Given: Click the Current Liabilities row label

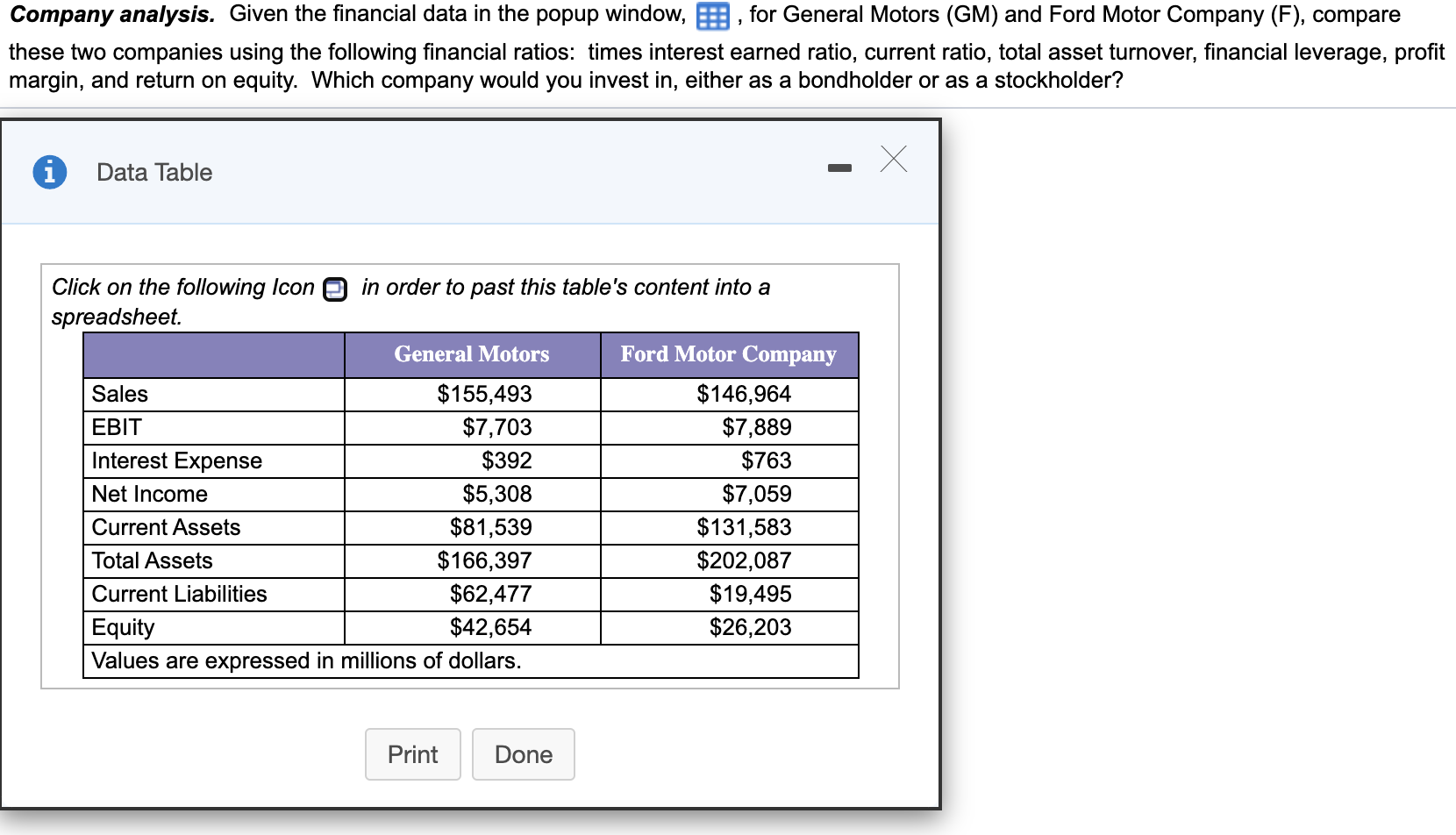Looking at the screenshot, I should coord(180,594).
